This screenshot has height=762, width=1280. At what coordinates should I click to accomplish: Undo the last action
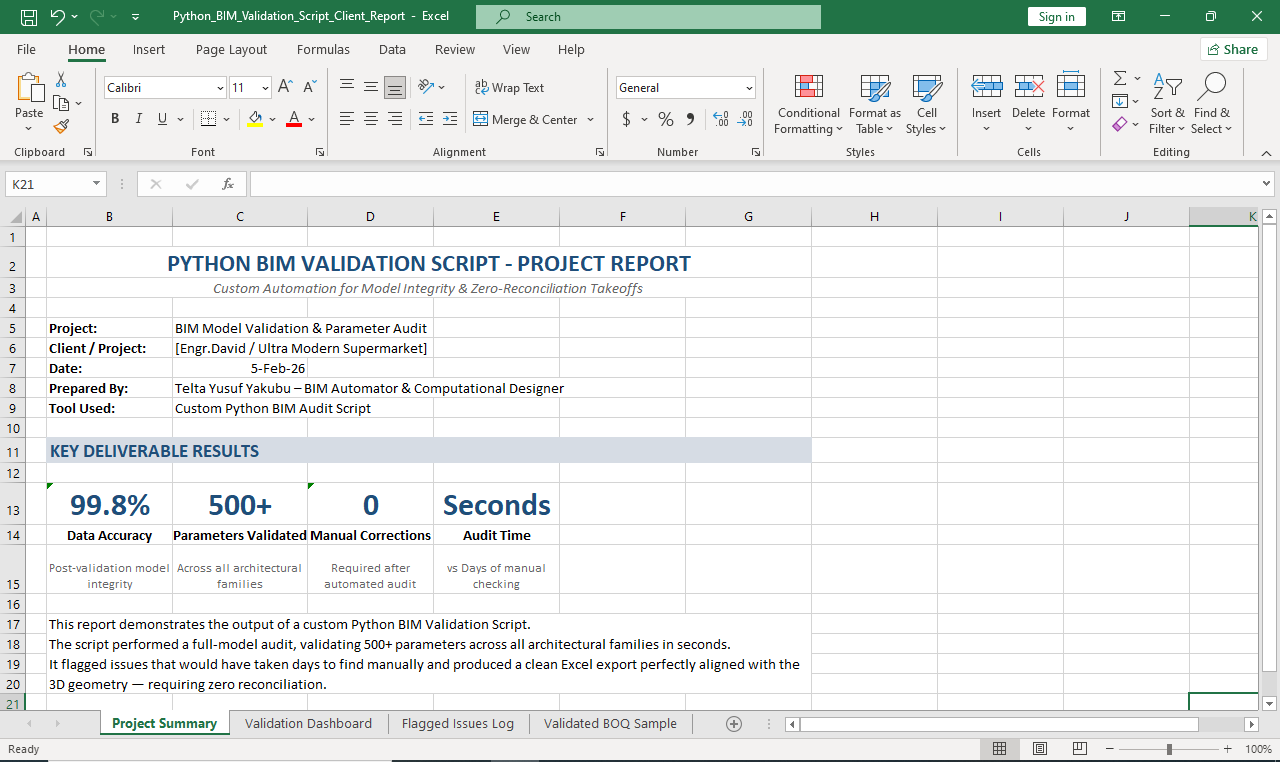57,17
